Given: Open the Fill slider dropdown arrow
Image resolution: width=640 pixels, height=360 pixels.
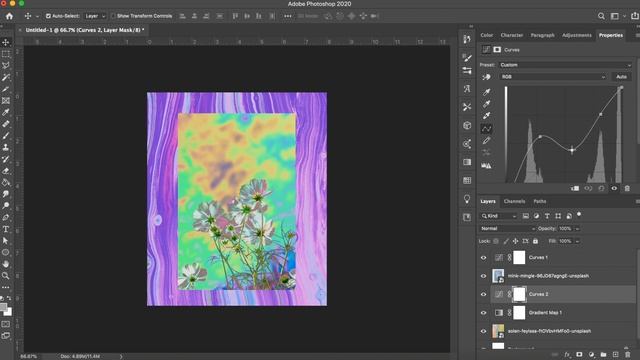Looking at the screenshot, I should coord(577,241).
